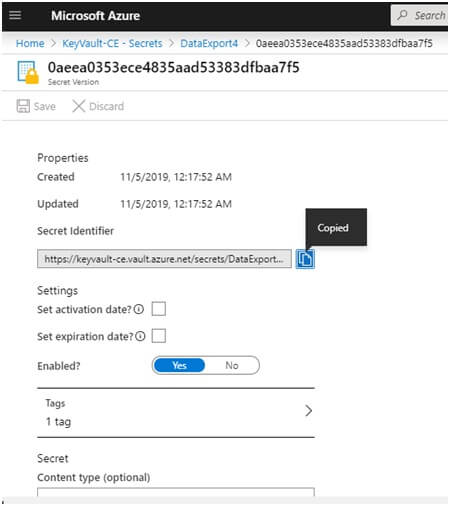Click the Copied tooltip
Viewport: 450px width, 506px height.
[x=336, y=227]
